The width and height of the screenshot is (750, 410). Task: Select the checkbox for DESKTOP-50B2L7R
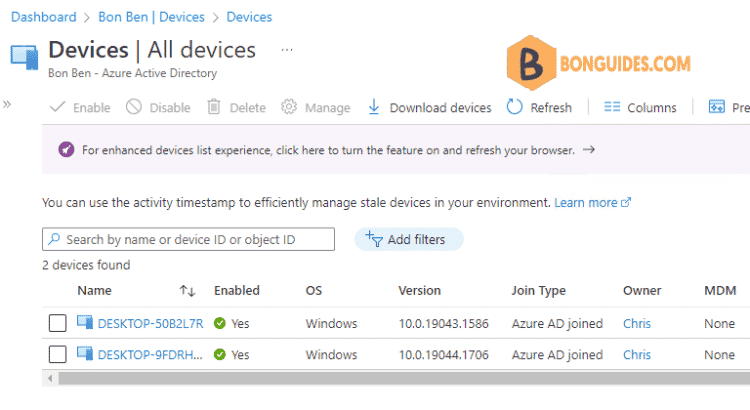(x=58, y=323)
